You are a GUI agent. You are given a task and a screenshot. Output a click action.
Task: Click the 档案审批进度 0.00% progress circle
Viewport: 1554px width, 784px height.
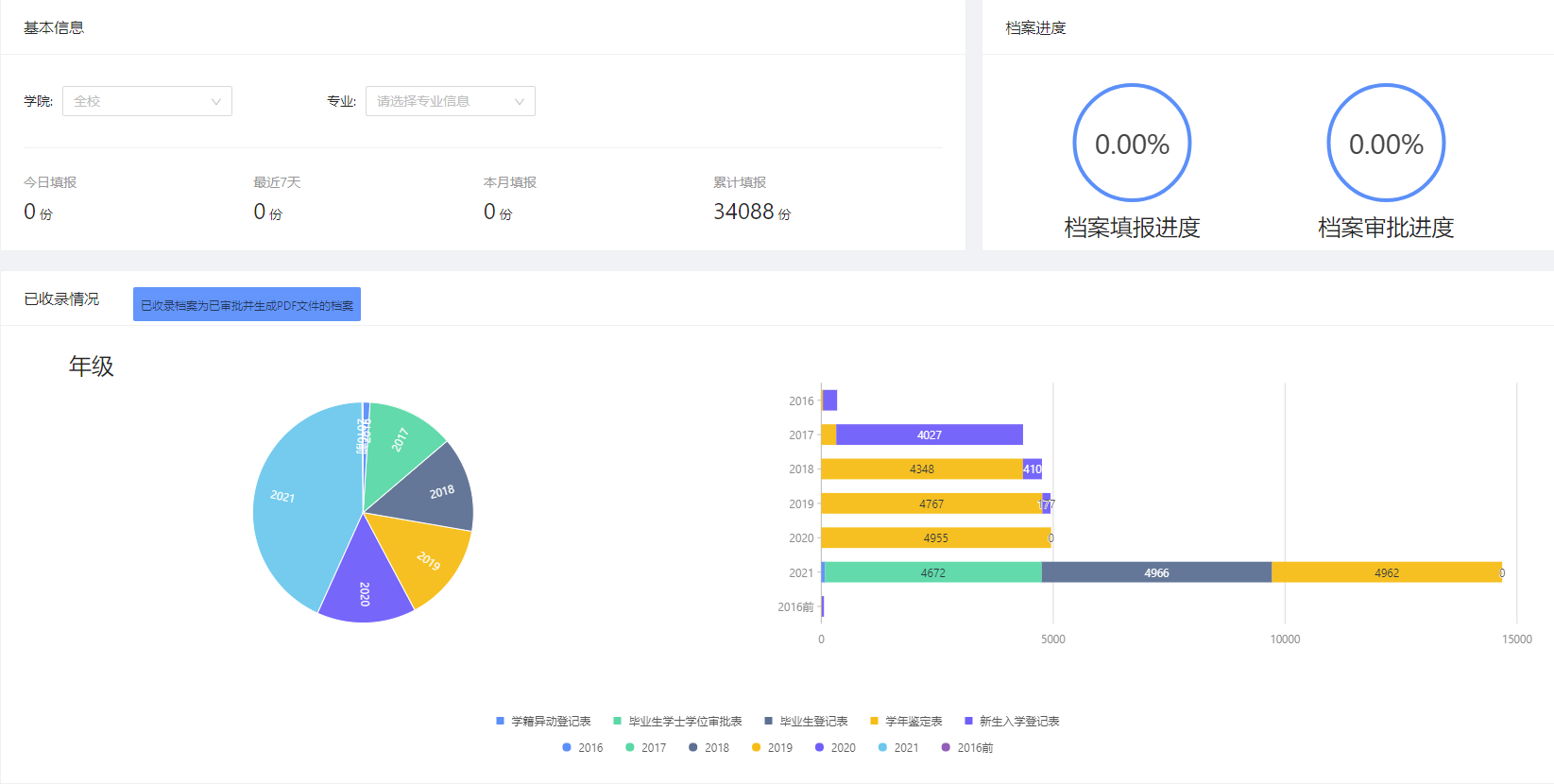coord(1386,143)
